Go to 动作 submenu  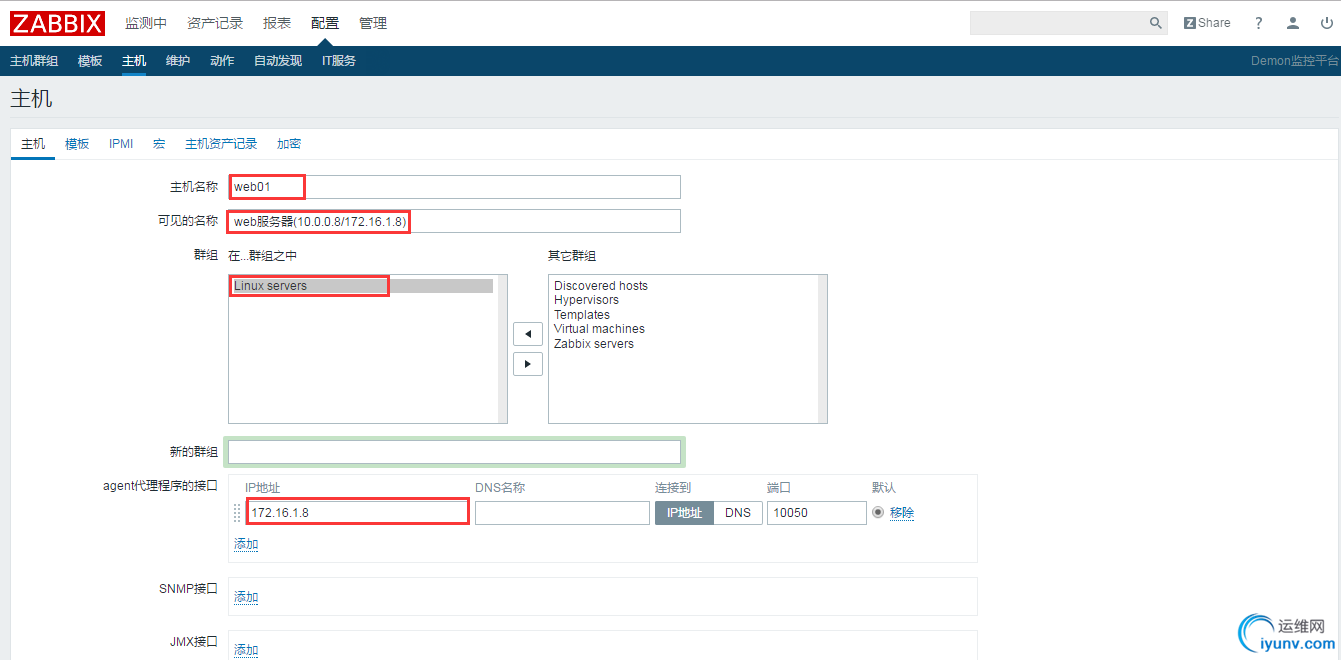tap(222, 61)
